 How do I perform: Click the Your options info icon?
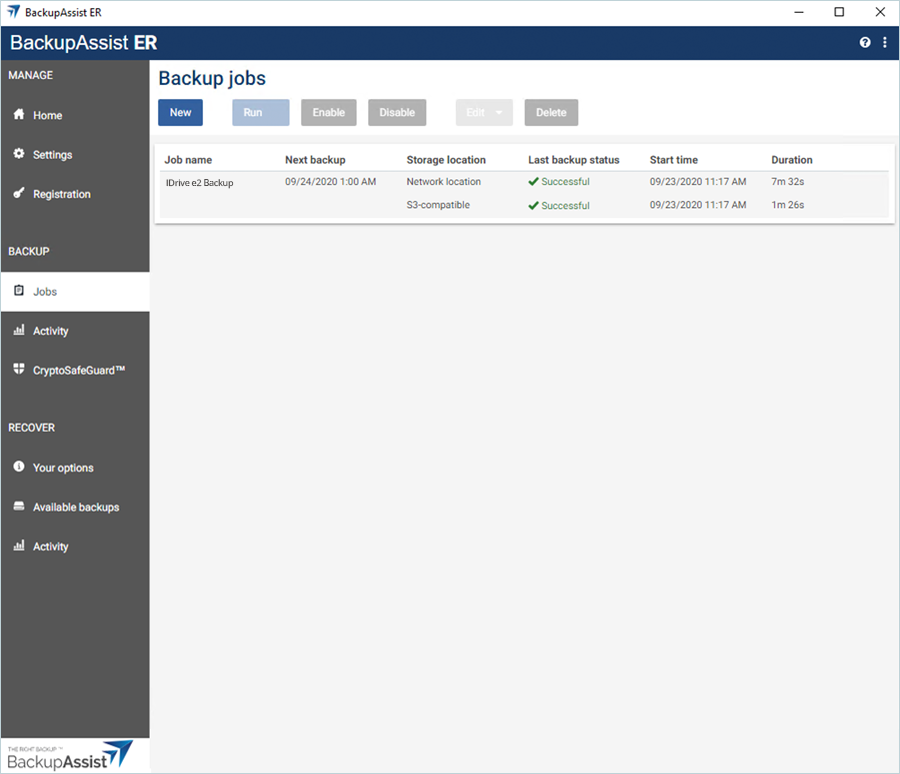click(x=18, y=468)
